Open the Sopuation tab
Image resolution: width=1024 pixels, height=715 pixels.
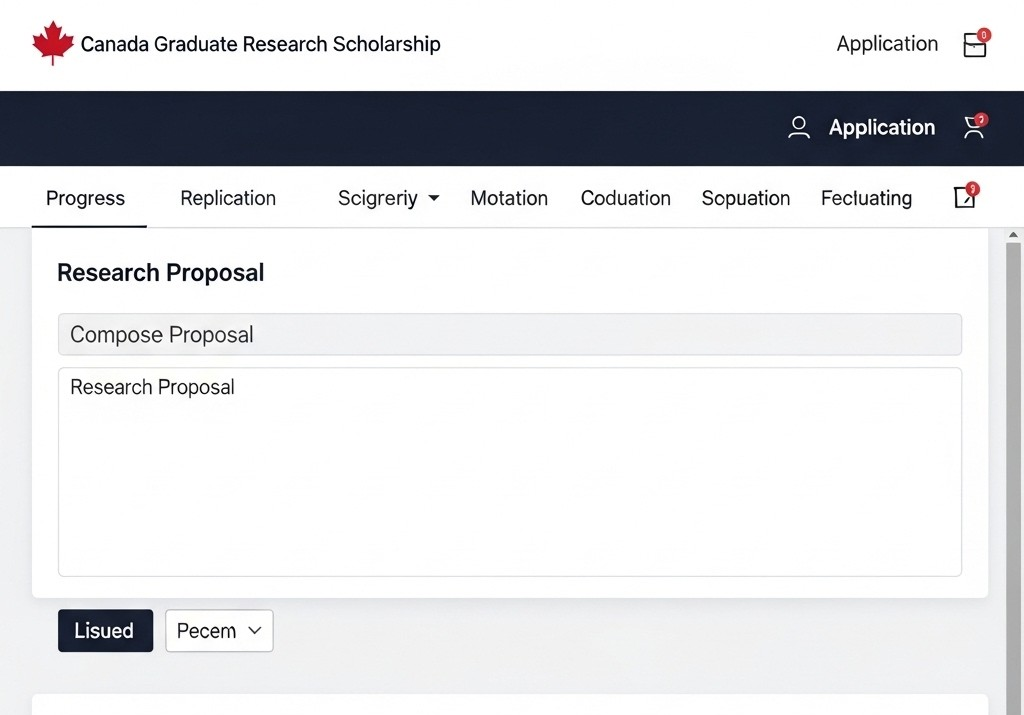(x=746, y=198)
